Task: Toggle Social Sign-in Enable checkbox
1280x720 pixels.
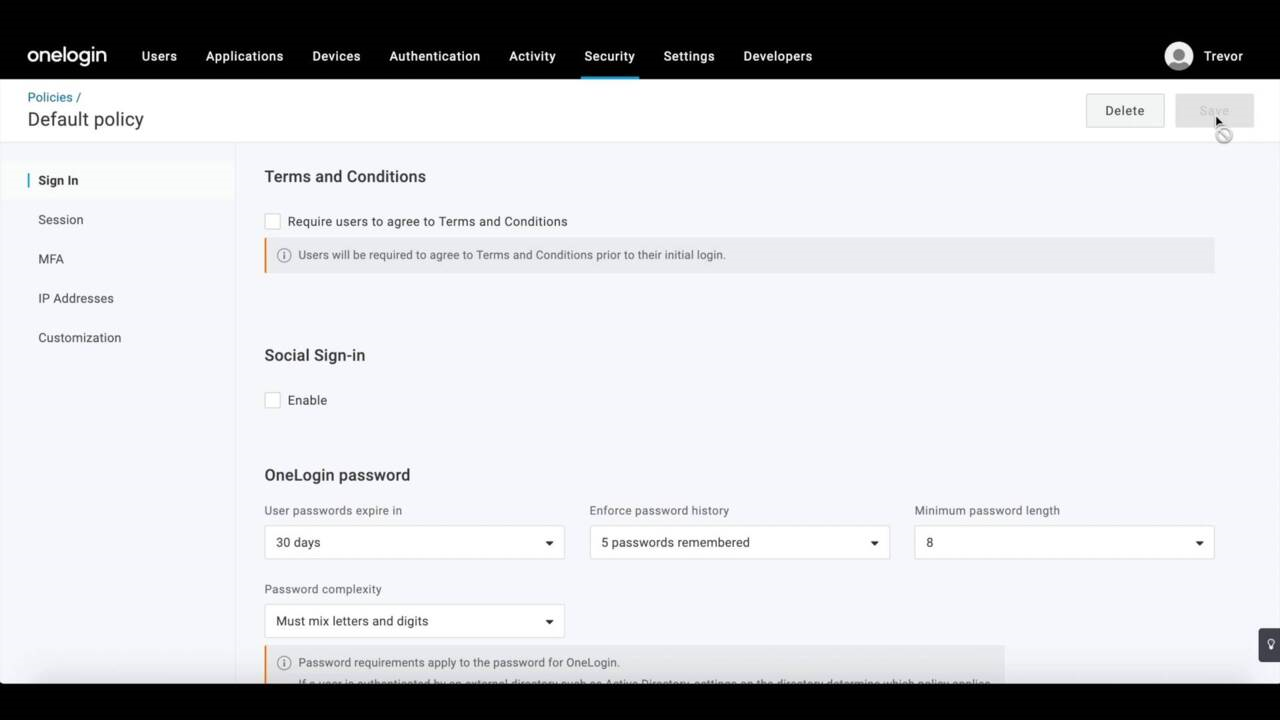Action: tap(273, 400)
